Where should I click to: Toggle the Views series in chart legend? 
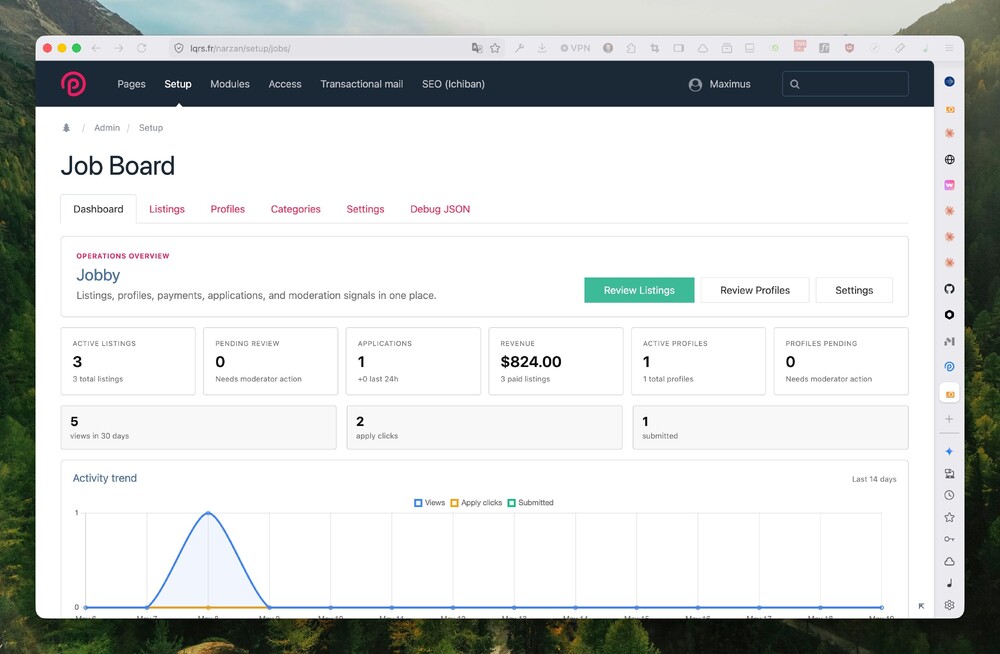pyautogui.click(x=429, y=503)
